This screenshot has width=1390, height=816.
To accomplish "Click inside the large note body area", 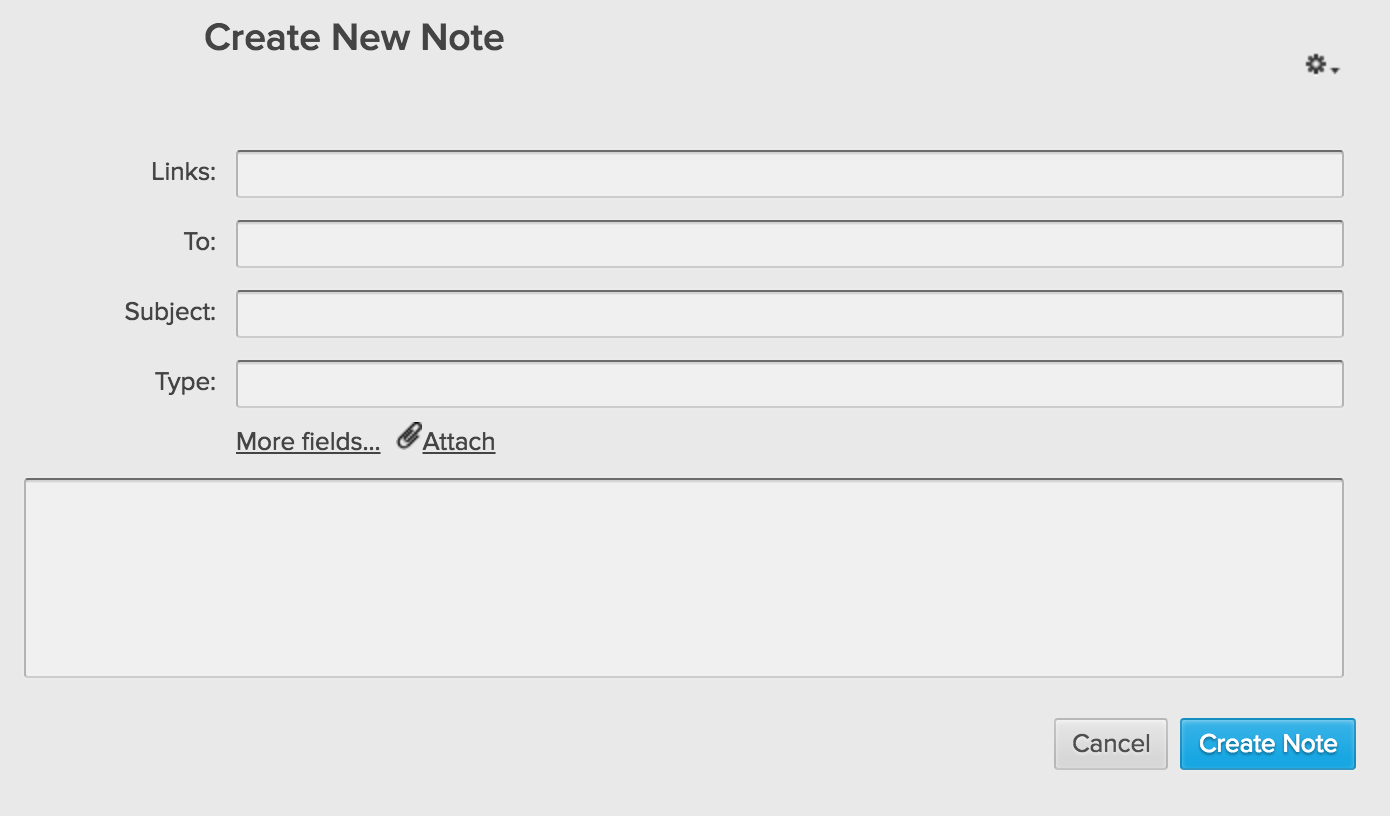I will click(x=683, y=578).
